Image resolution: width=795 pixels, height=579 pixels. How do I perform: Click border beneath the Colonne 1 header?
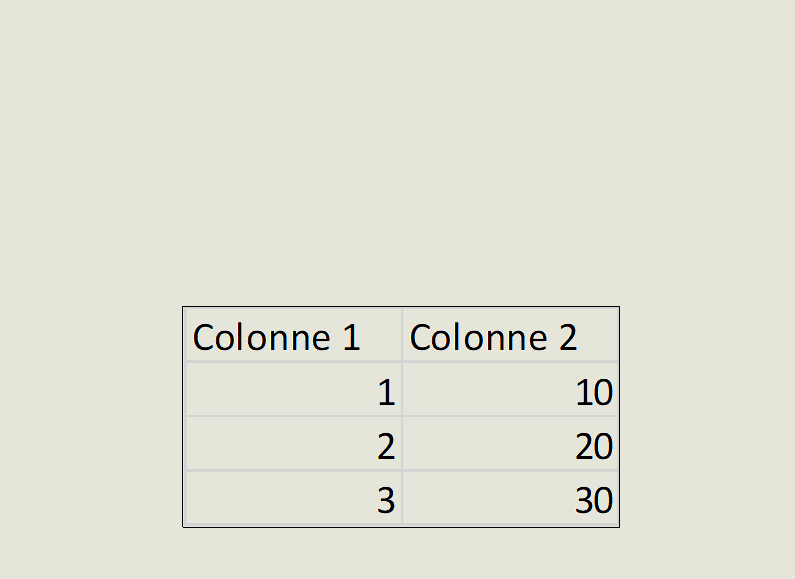(x=293, y=362)
